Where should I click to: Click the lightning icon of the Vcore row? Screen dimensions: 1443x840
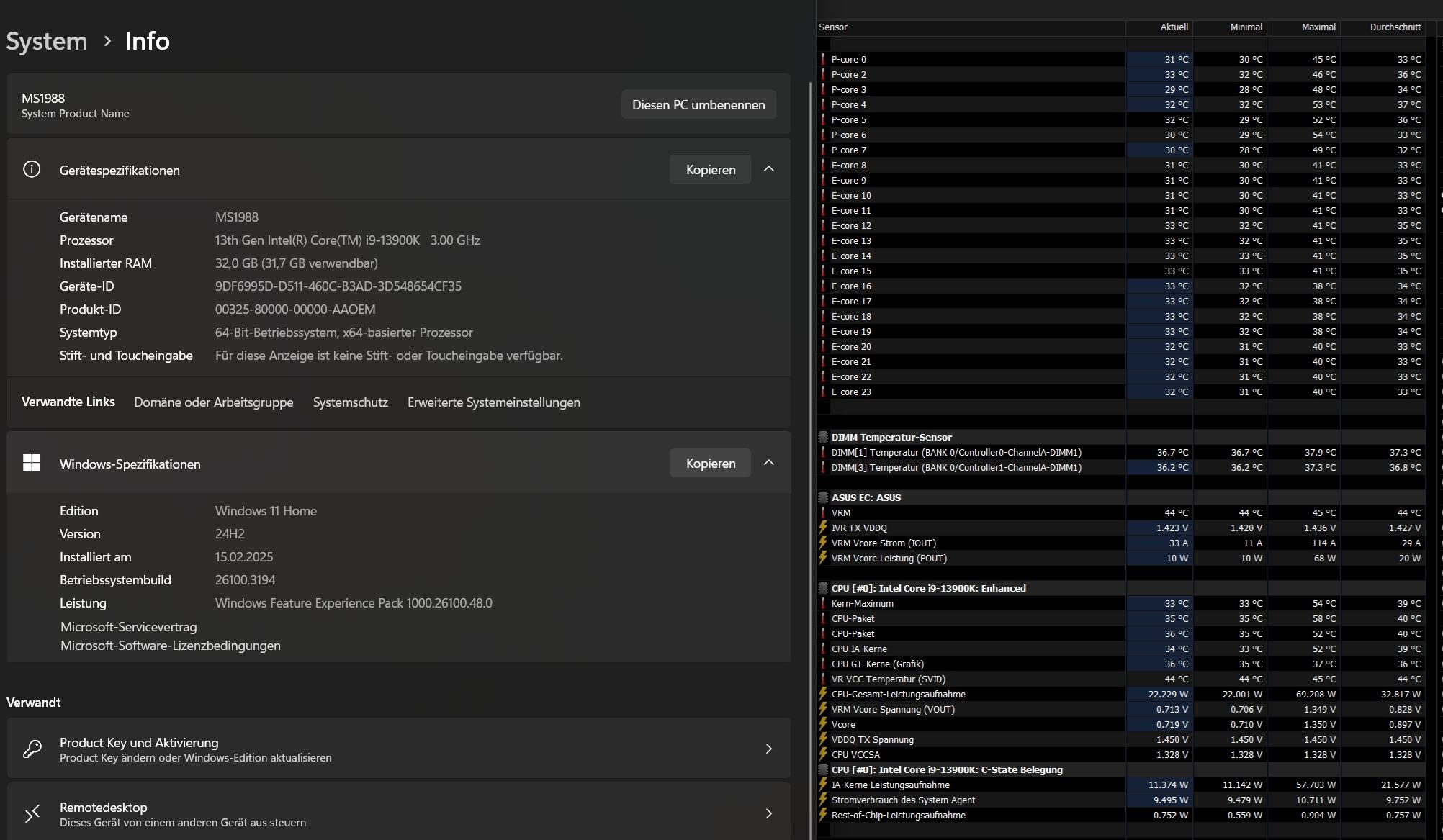tap(823, 724)
